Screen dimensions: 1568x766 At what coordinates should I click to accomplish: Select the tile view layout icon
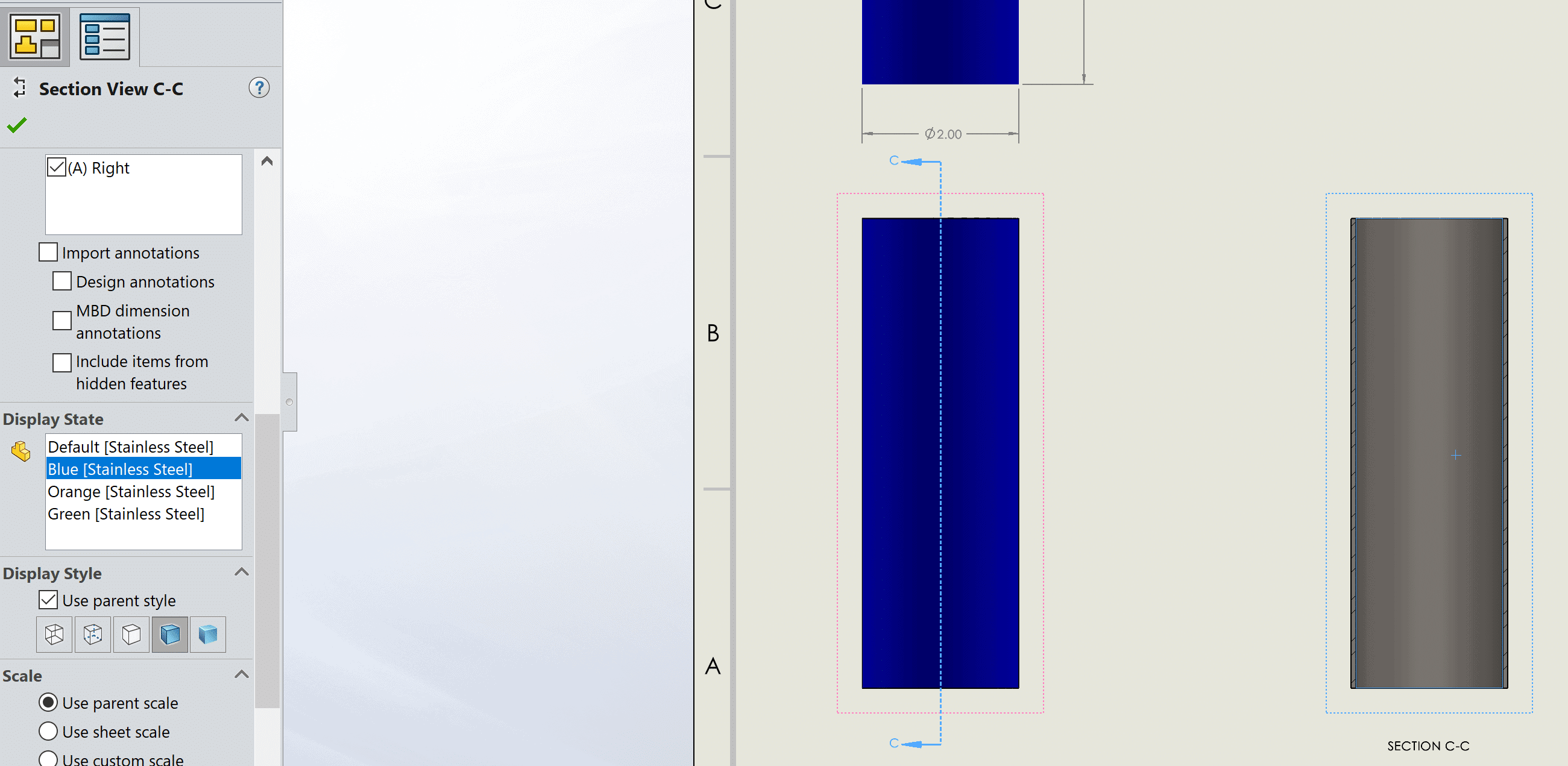click(34, 35)
